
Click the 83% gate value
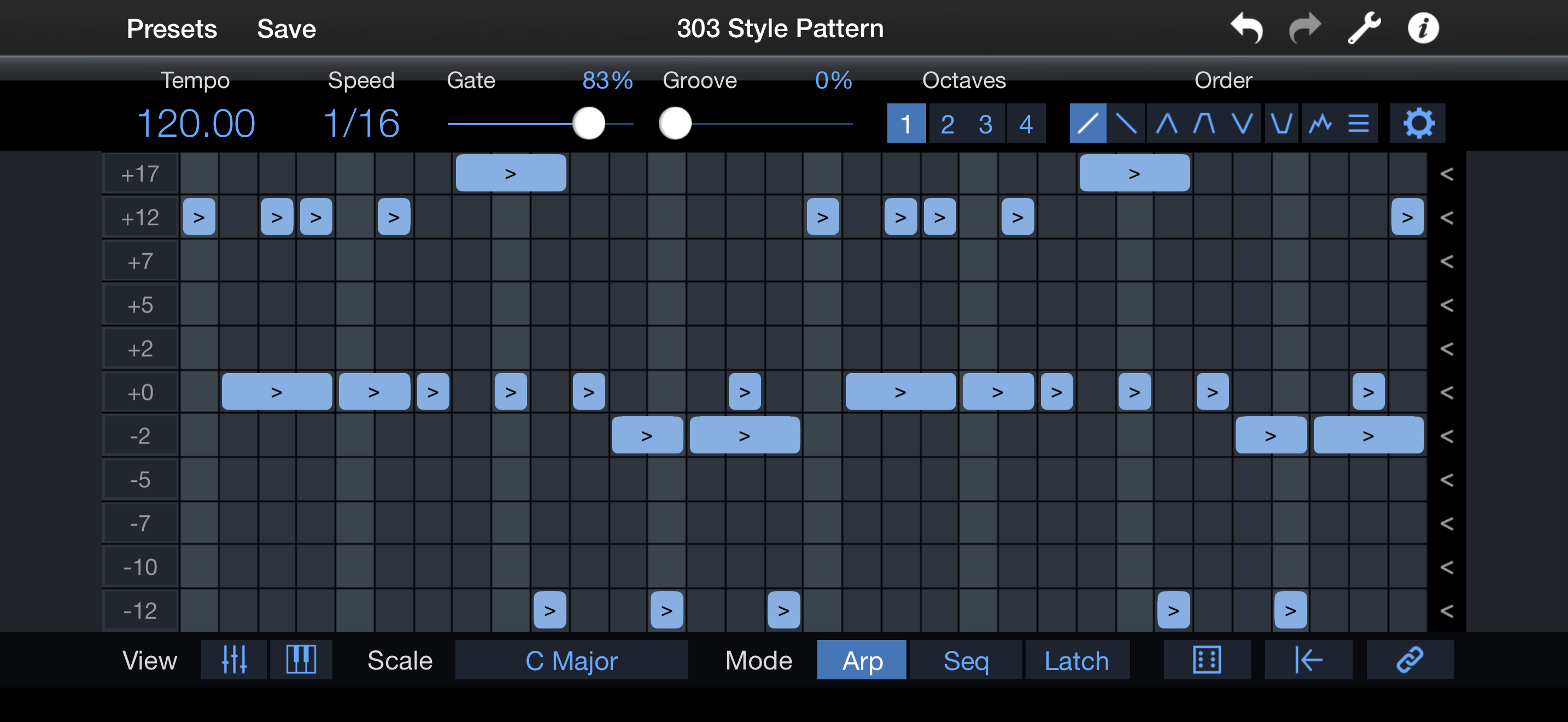point(607,80)
